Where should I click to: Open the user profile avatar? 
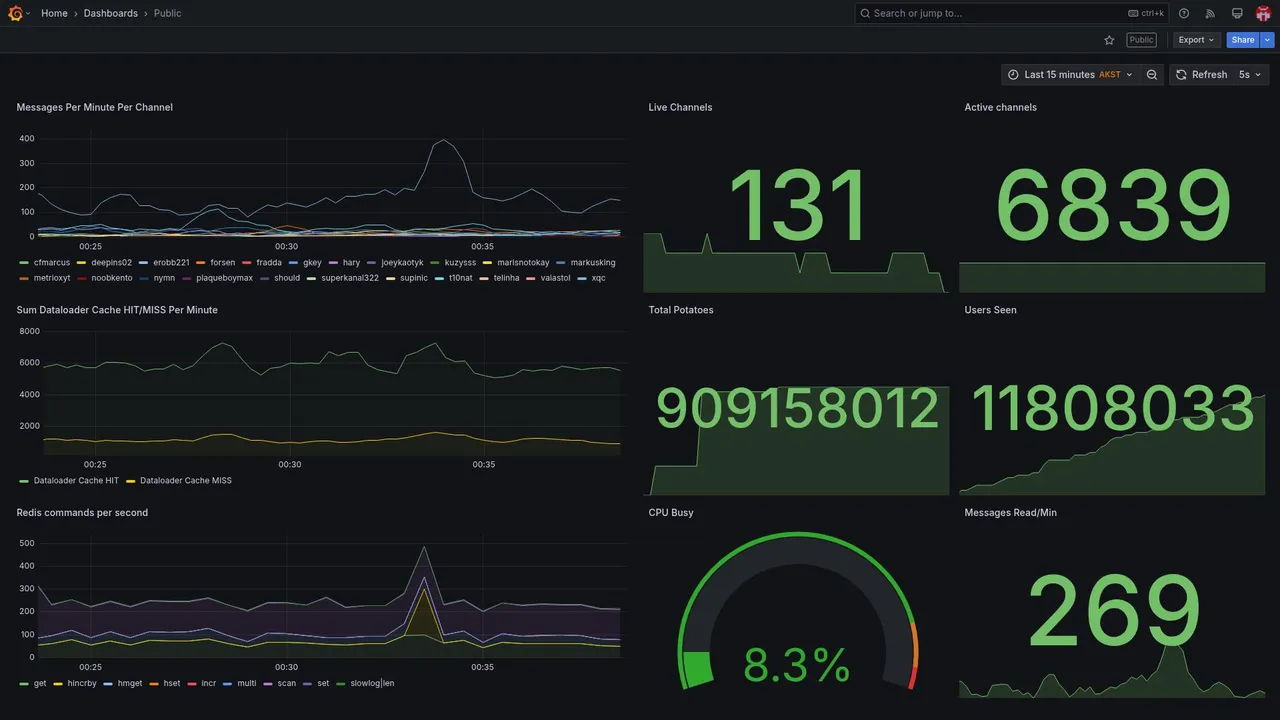pos(1263,13)
